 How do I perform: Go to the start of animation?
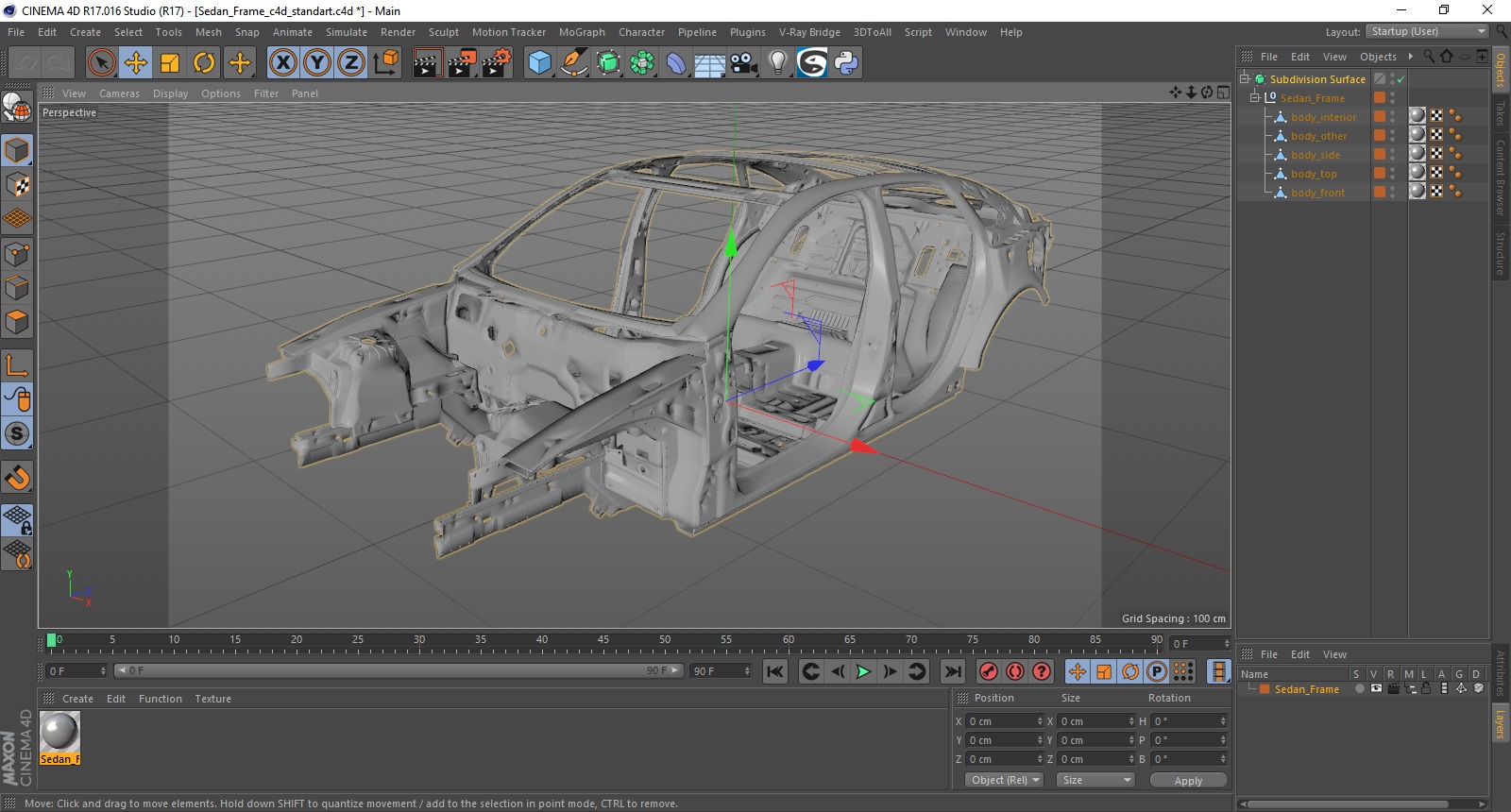pyautogui.click(x=774, y=671)
